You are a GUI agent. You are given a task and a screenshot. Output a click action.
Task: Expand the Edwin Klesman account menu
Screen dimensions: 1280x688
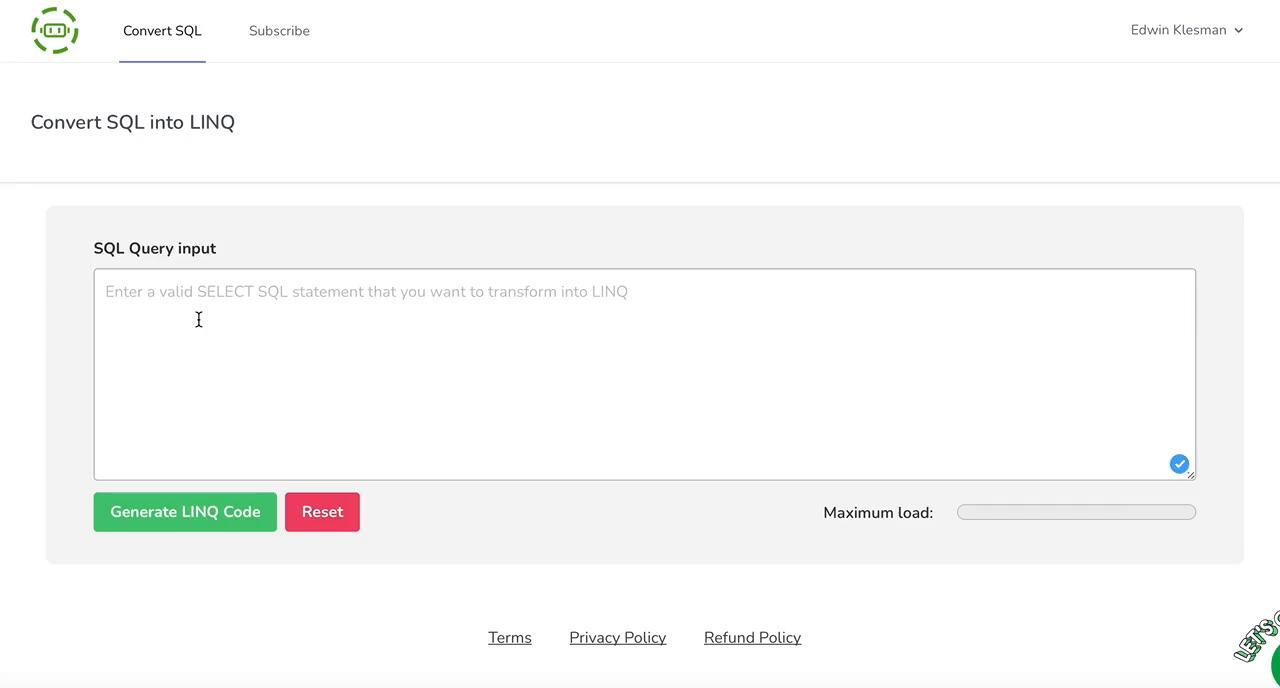(1178, 30)
